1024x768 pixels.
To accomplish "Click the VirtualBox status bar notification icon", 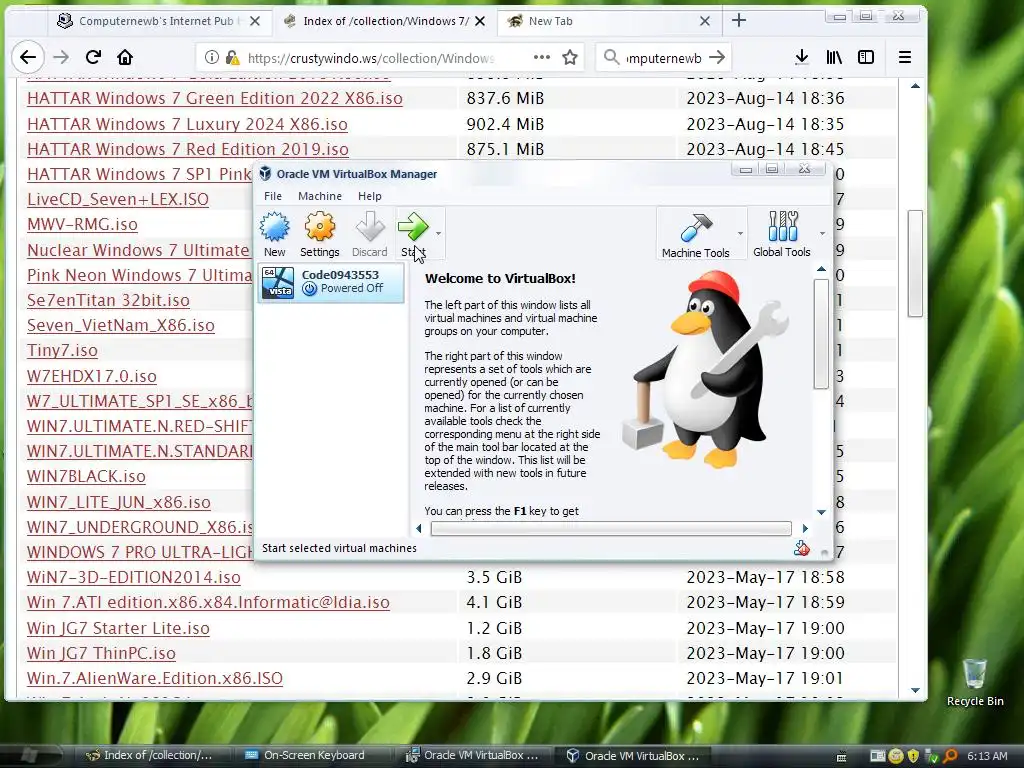I will pyautogui.click(x=802, y=549).
